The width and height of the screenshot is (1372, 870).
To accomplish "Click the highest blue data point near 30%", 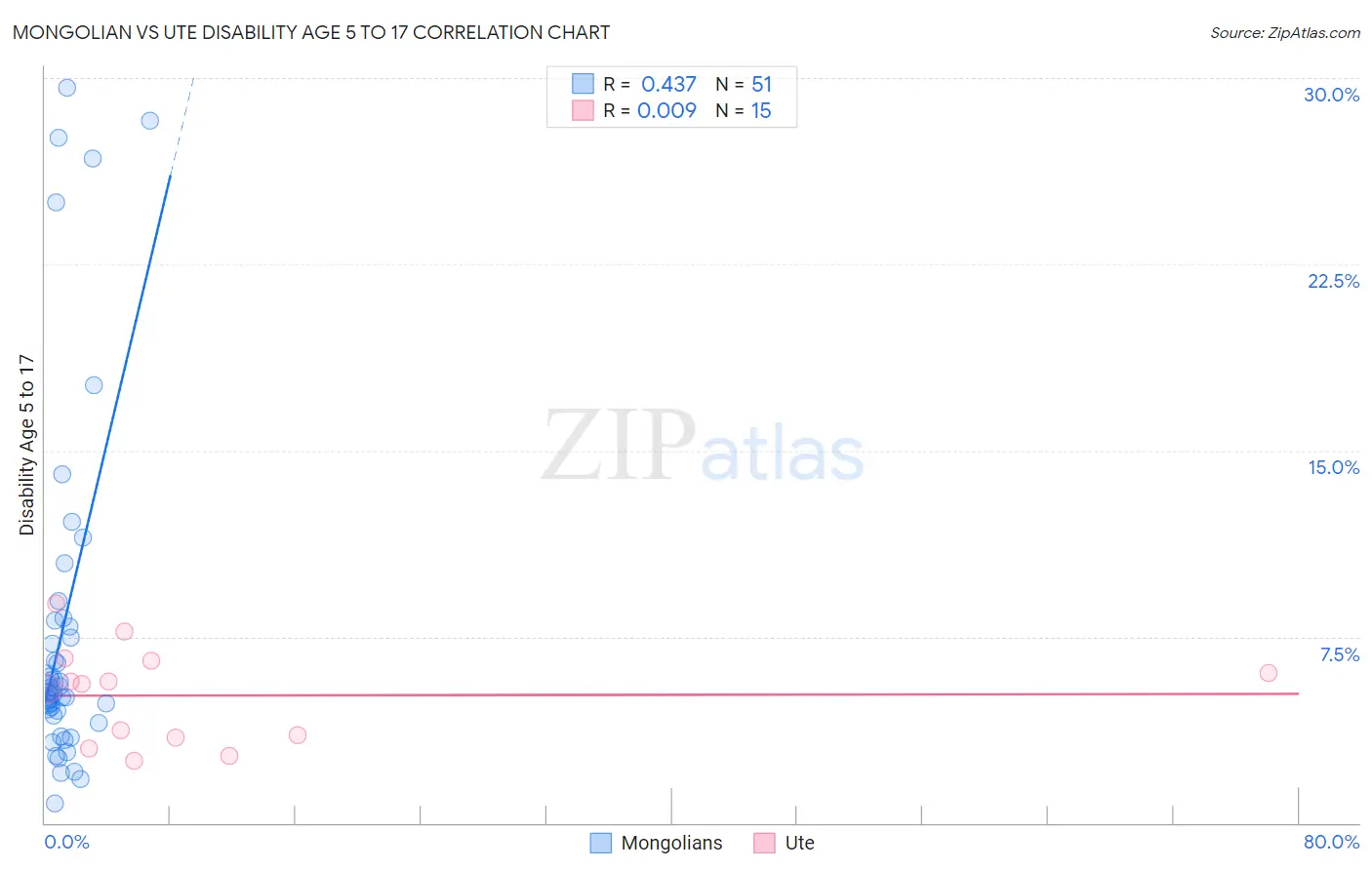I will coord(67,88).
